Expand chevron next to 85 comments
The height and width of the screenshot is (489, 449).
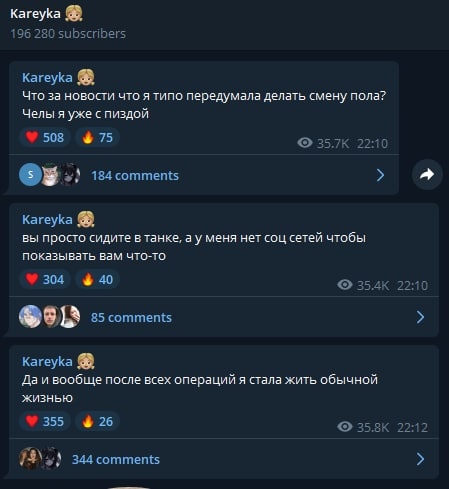[420, 317]
